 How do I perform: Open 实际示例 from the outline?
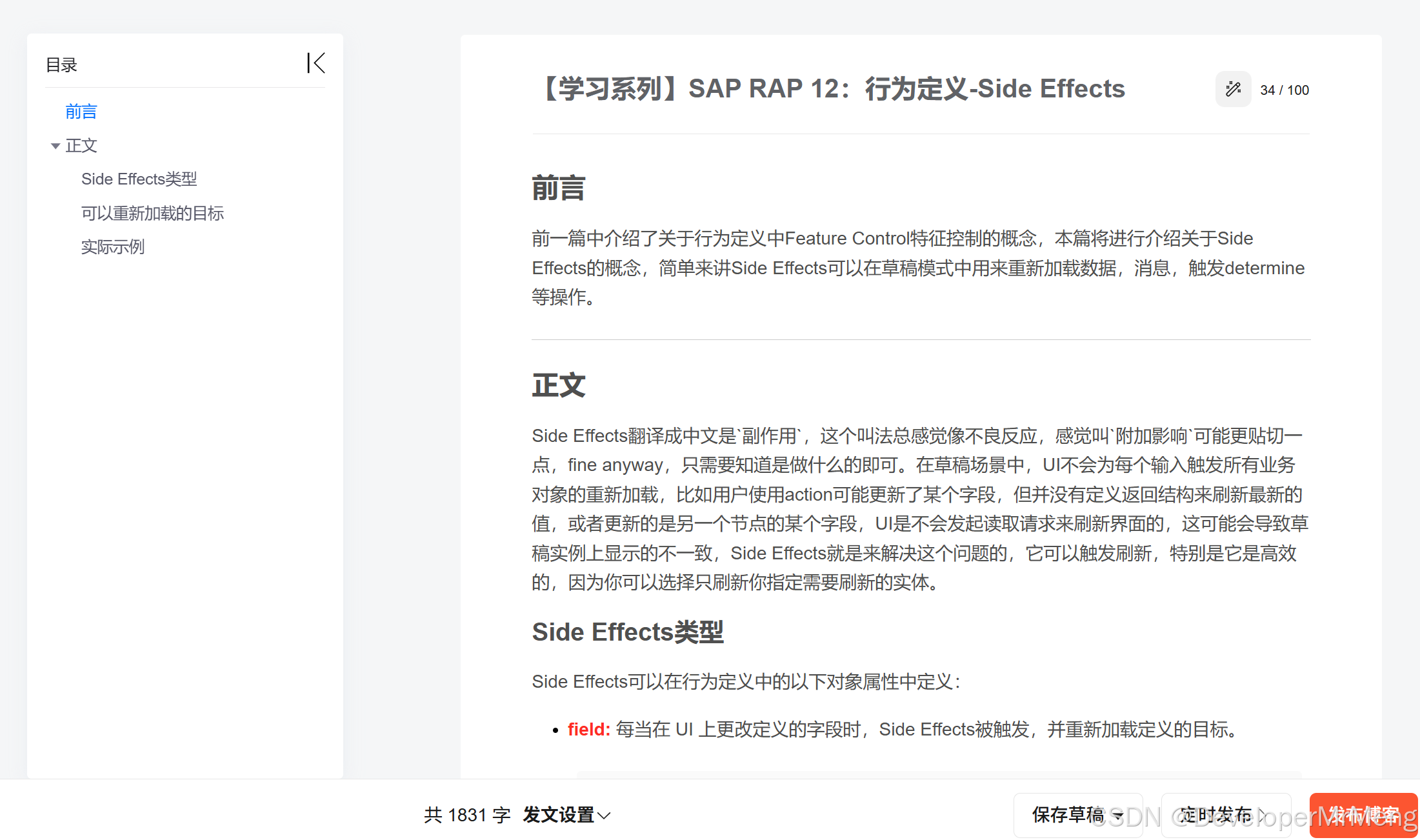(112, 247)
